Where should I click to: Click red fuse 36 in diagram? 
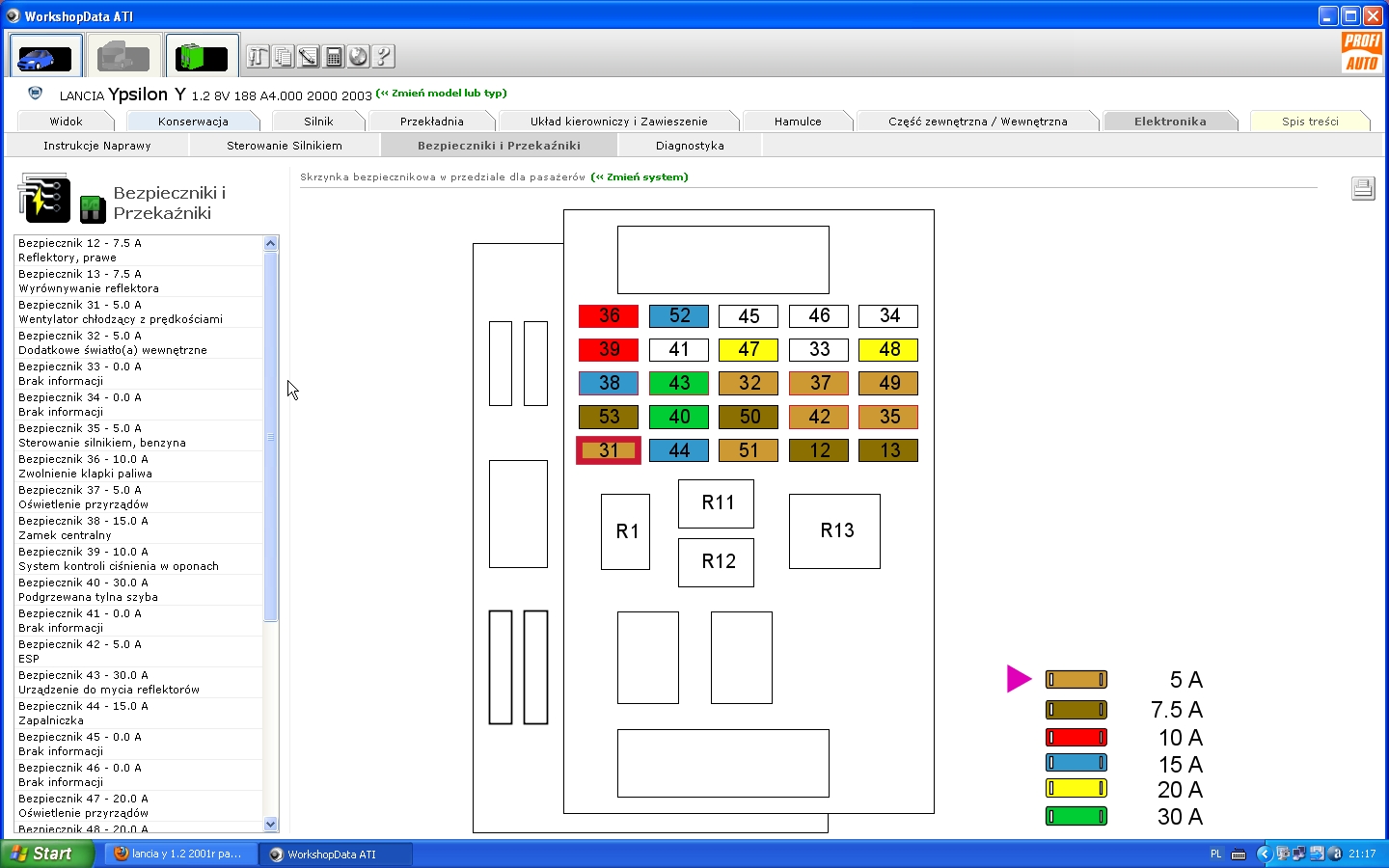[x=609, y=316]
